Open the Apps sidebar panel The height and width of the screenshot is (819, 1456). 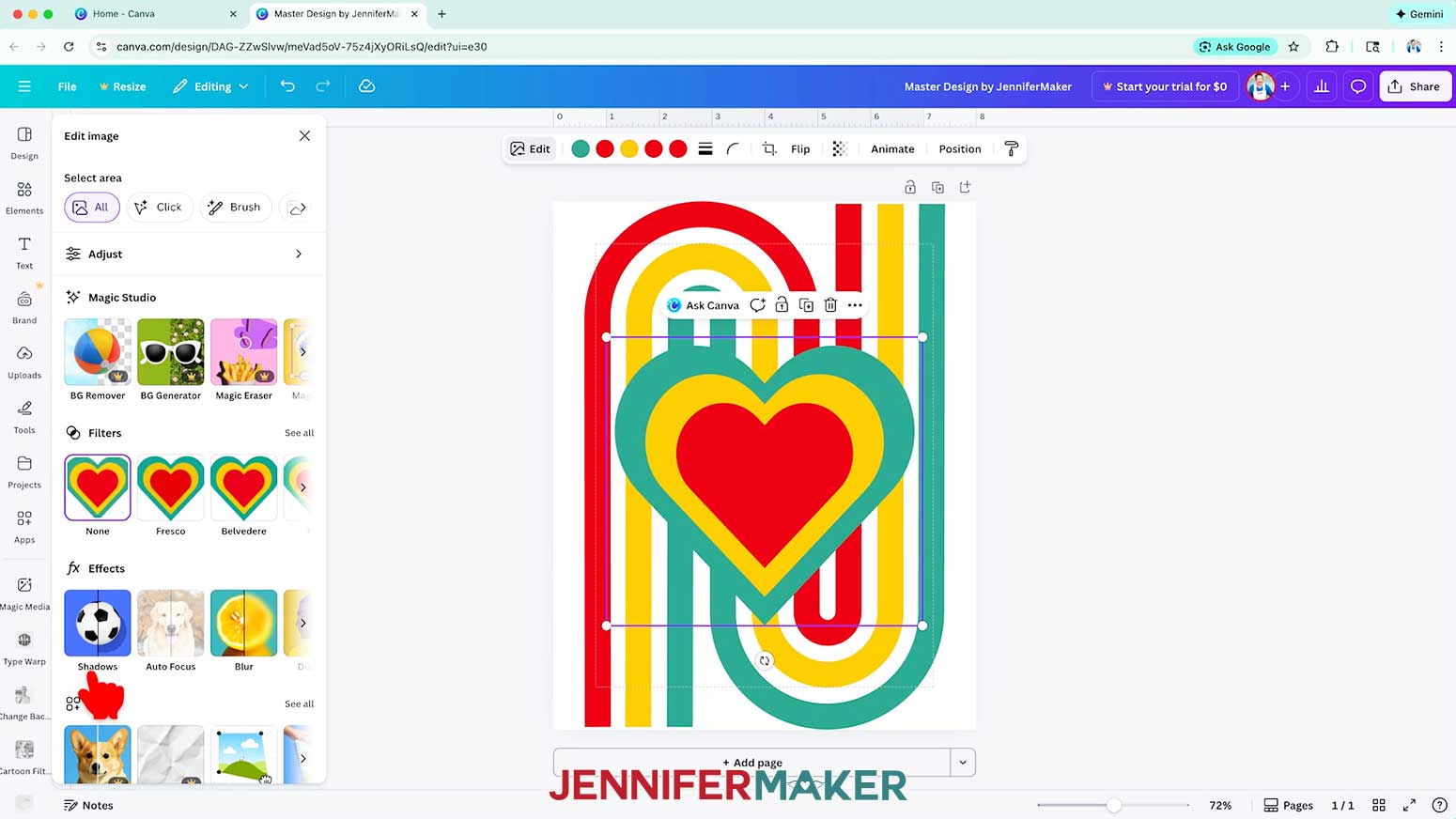(24, 526)
